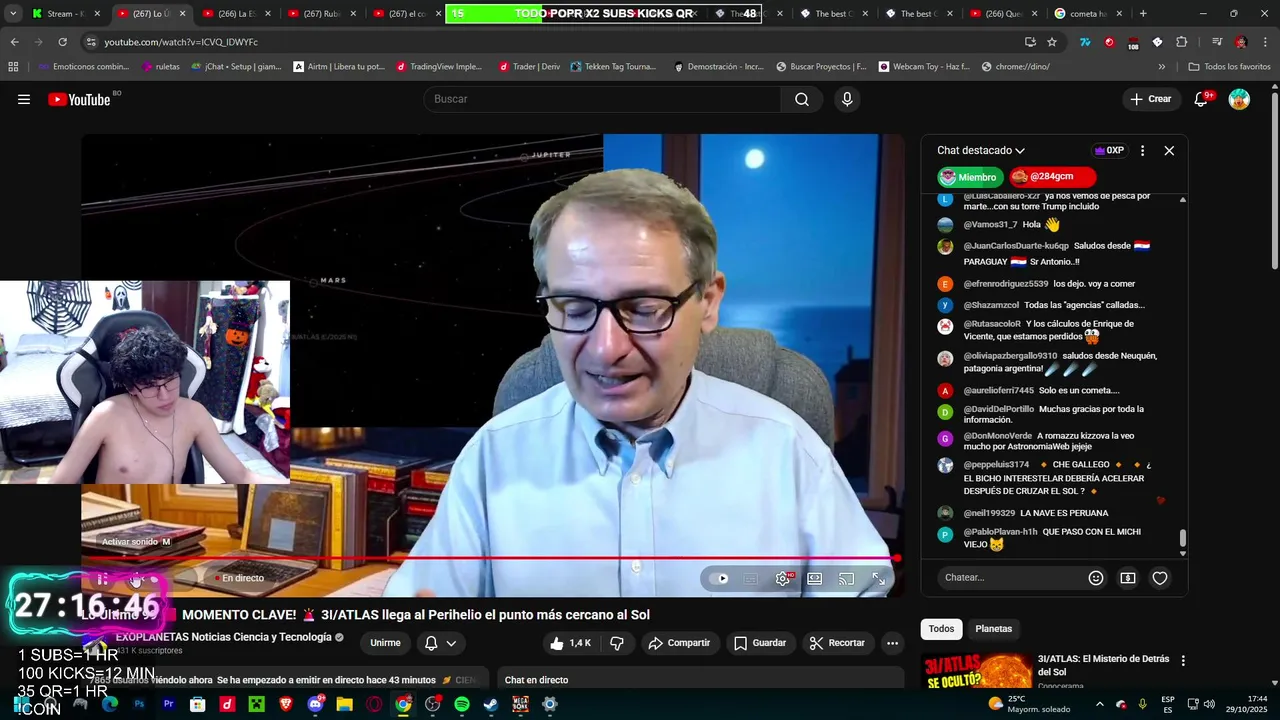Bookmark this page with star icon

coord(1052,42)
